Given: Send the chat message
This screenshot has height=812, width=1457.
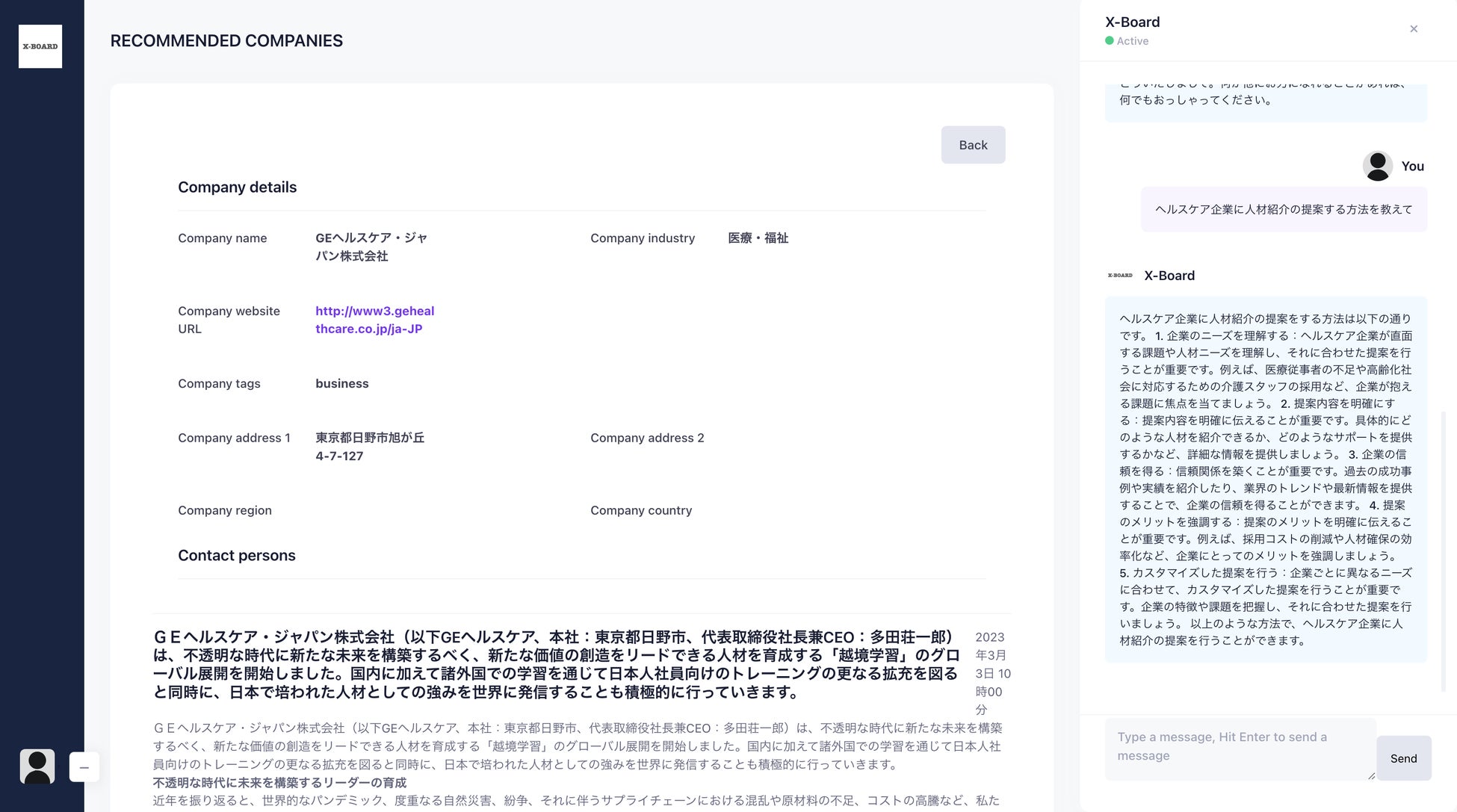Looking at the screenshot, I should coord(1403,758).
